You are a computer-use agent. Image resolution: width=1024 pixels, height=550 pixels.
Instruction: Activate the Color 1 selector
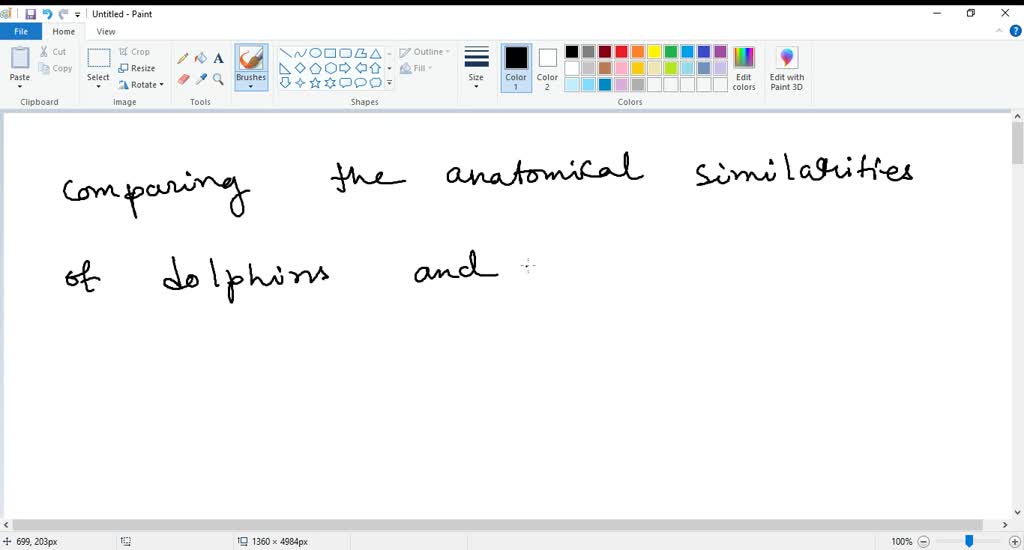pos(516,66)
